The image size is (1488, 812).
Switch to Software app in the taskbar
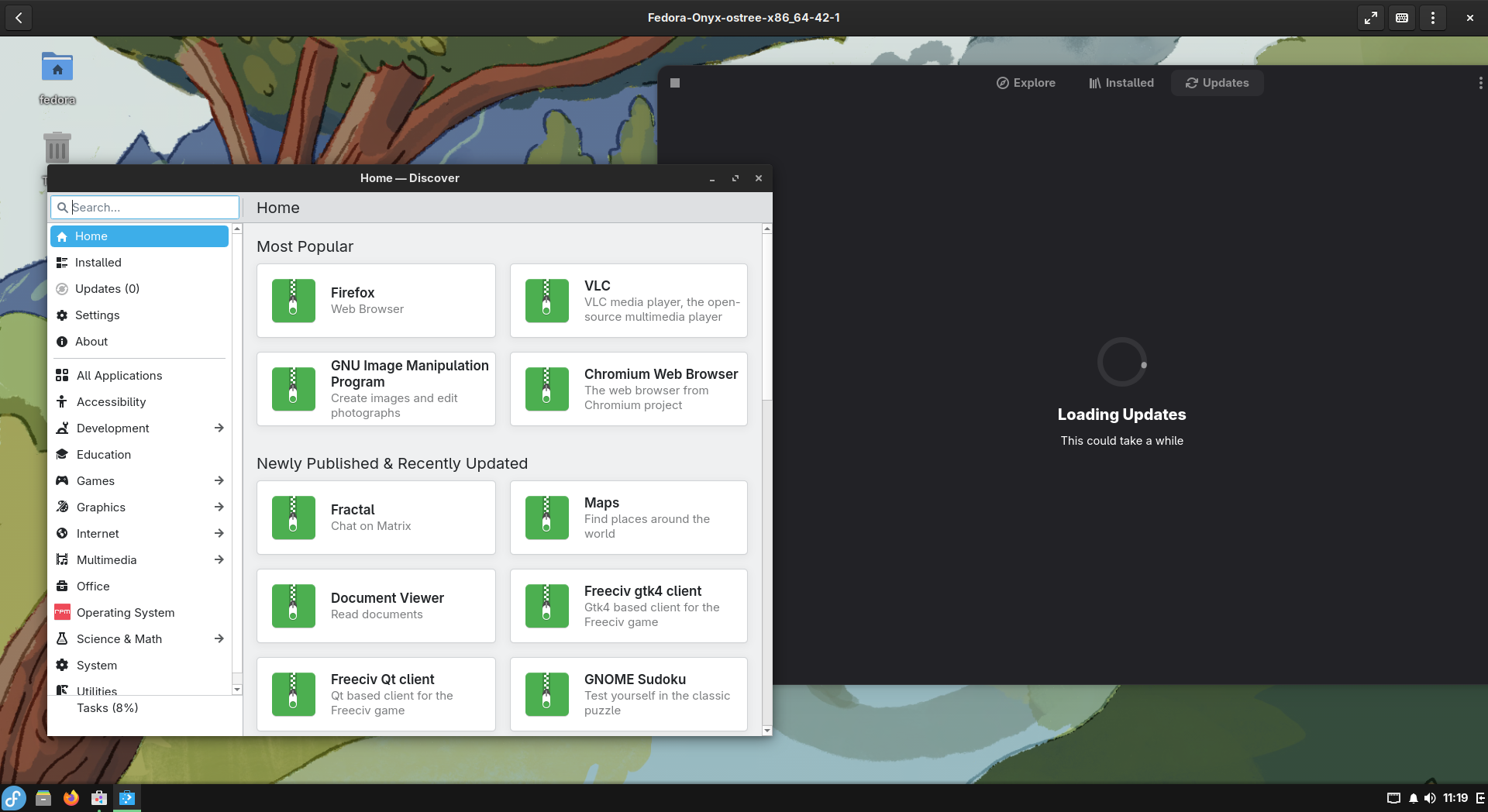pos(99,798)
